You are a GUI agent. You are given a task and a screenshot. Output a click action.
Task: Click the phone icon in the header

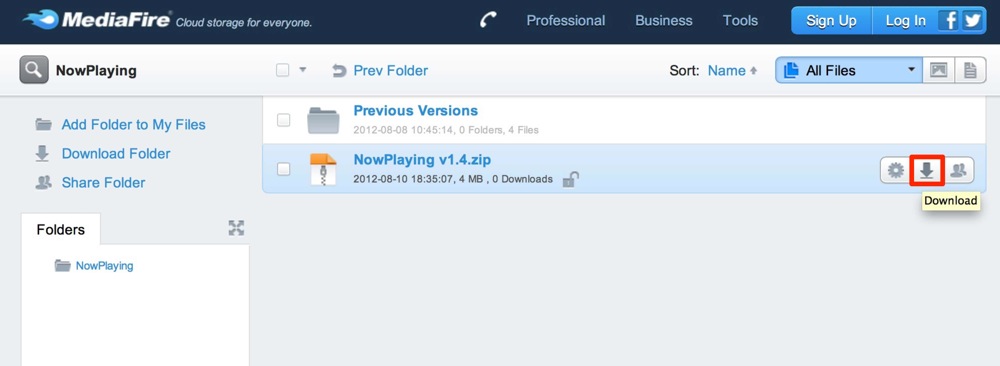488,20
